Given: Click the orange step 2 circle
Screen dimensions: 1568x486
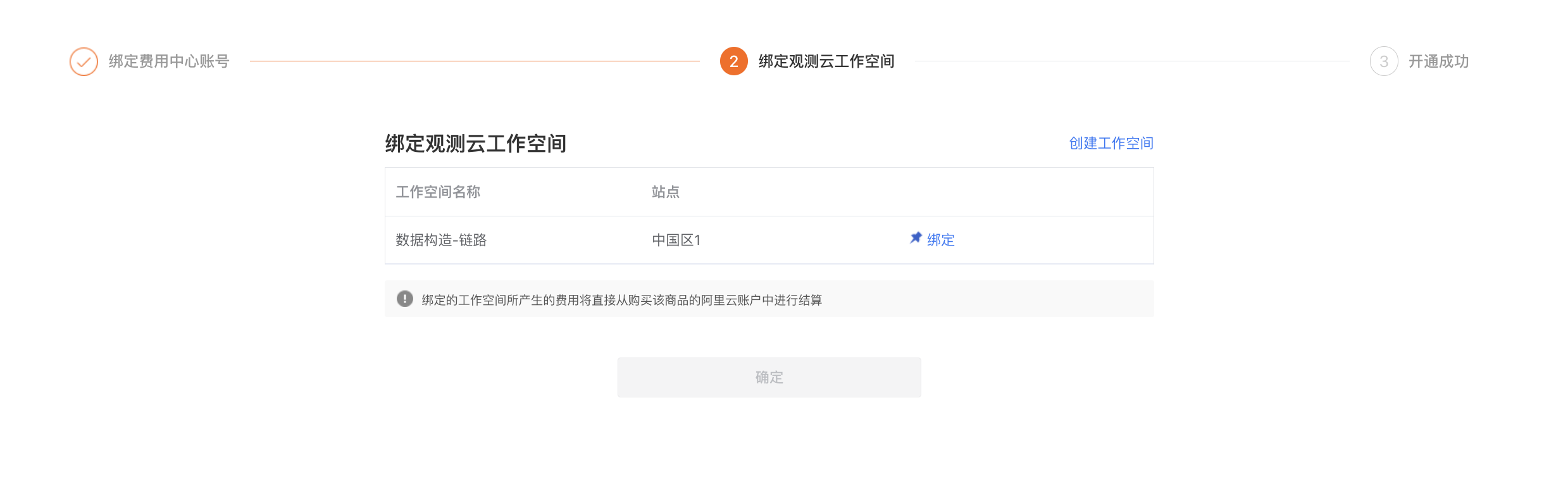Looking at the screenshot, I should pos(734,61).
